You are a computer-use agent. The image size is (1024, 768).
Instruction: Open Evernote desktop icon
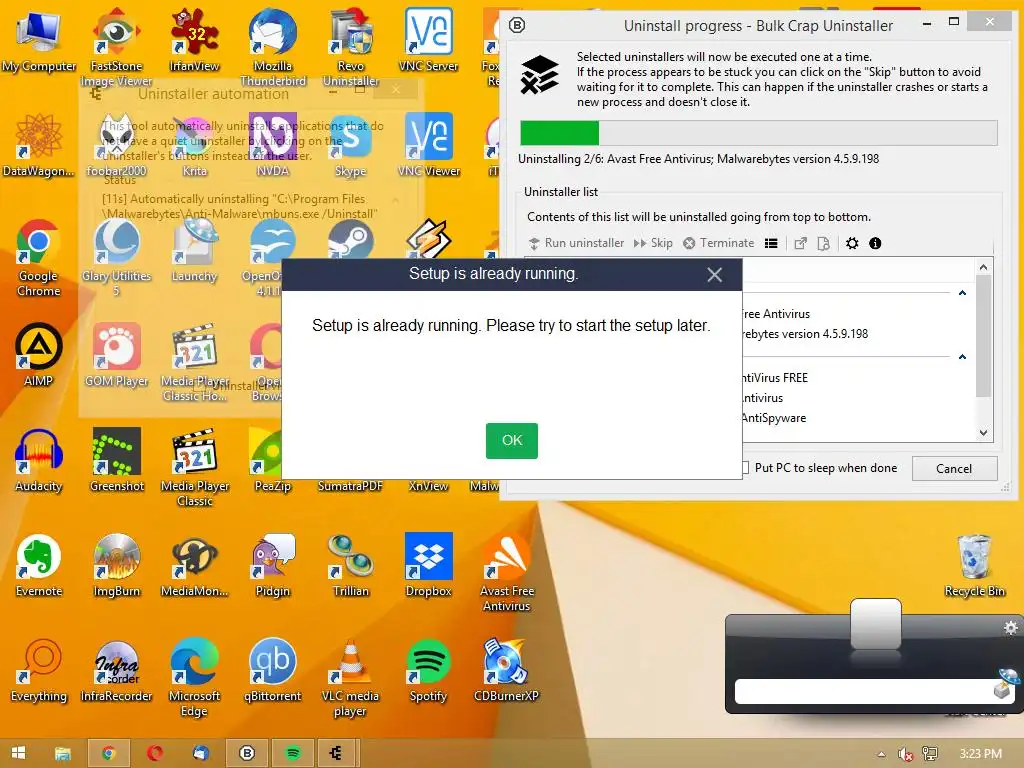[39, 566]
